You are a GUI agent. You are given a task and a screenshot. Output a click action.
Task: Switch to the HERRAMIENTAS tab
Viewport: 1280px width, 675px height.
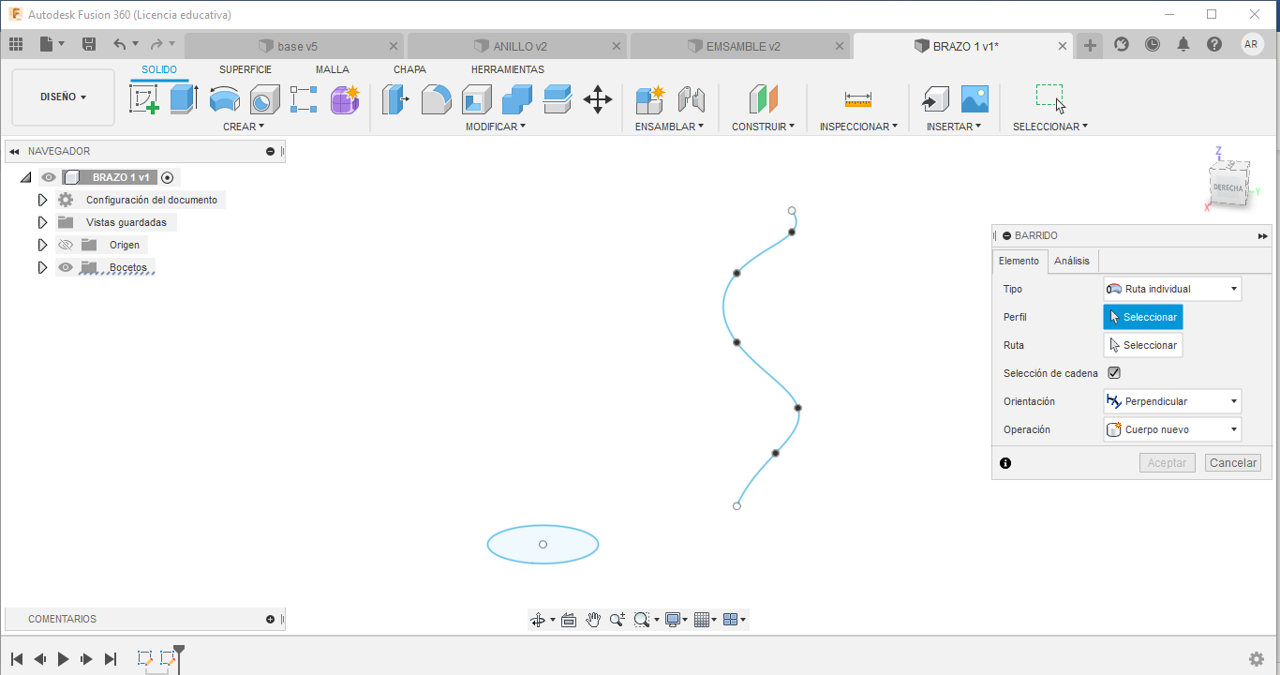pos(507,70)
